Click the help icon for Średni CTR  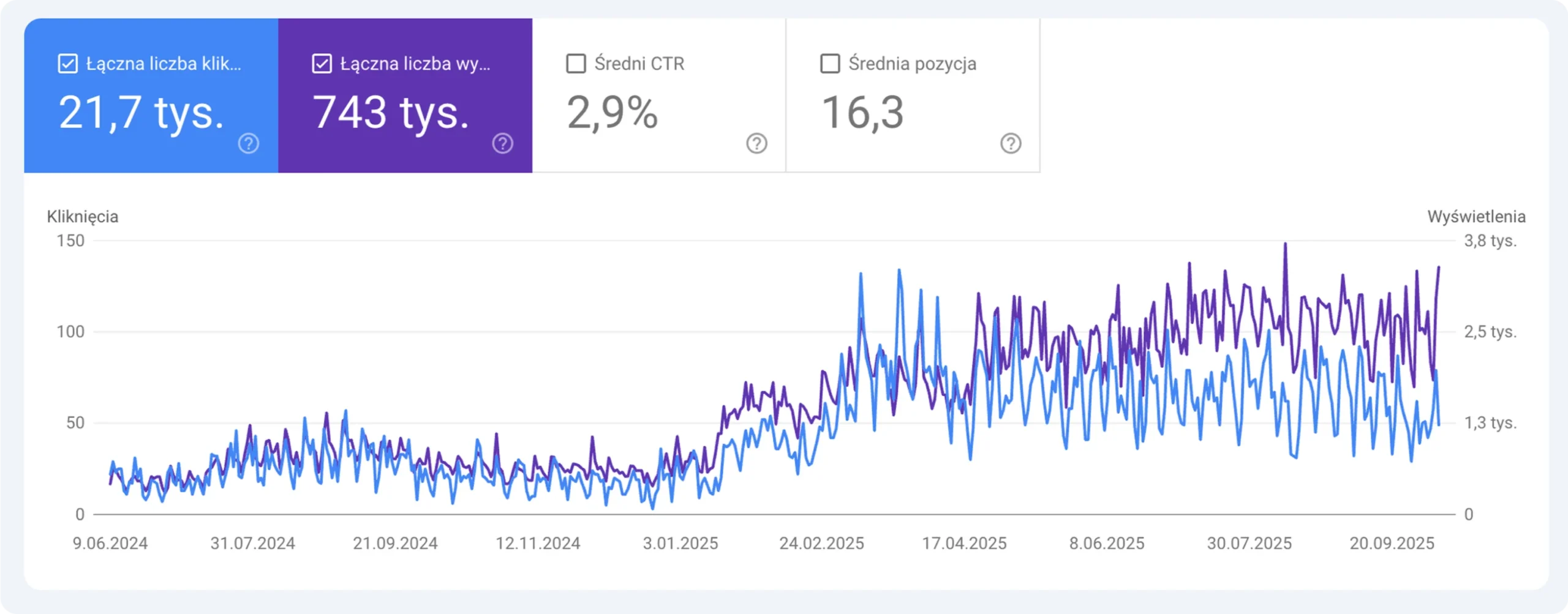[x=756, y=143]
